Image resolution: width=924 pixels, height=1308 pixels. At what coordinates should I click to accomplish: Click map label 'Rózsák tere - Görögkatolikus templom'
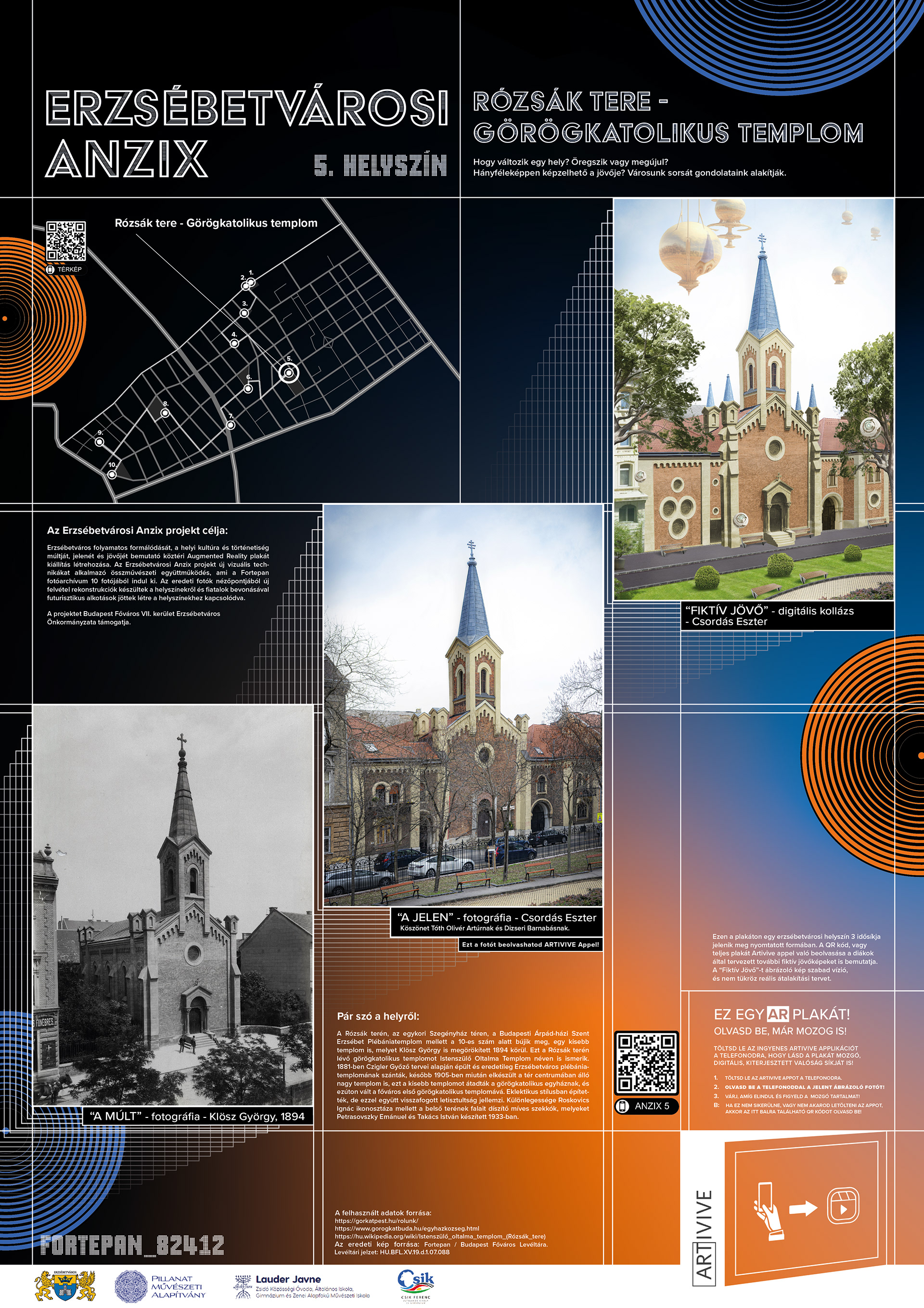pyautogui.click(x=216, y=223)
